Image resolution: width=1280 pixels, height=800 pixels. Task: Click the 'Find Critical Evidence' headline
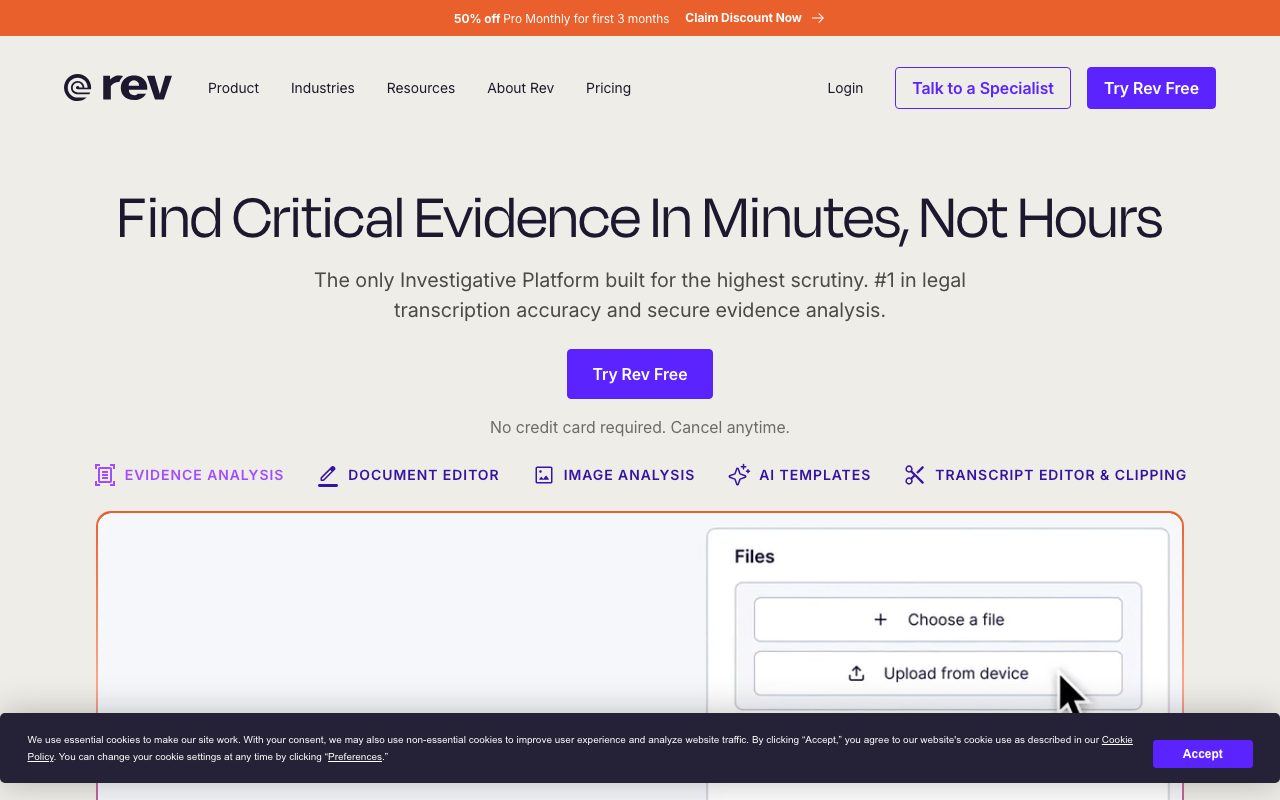[x=640, y=218]
